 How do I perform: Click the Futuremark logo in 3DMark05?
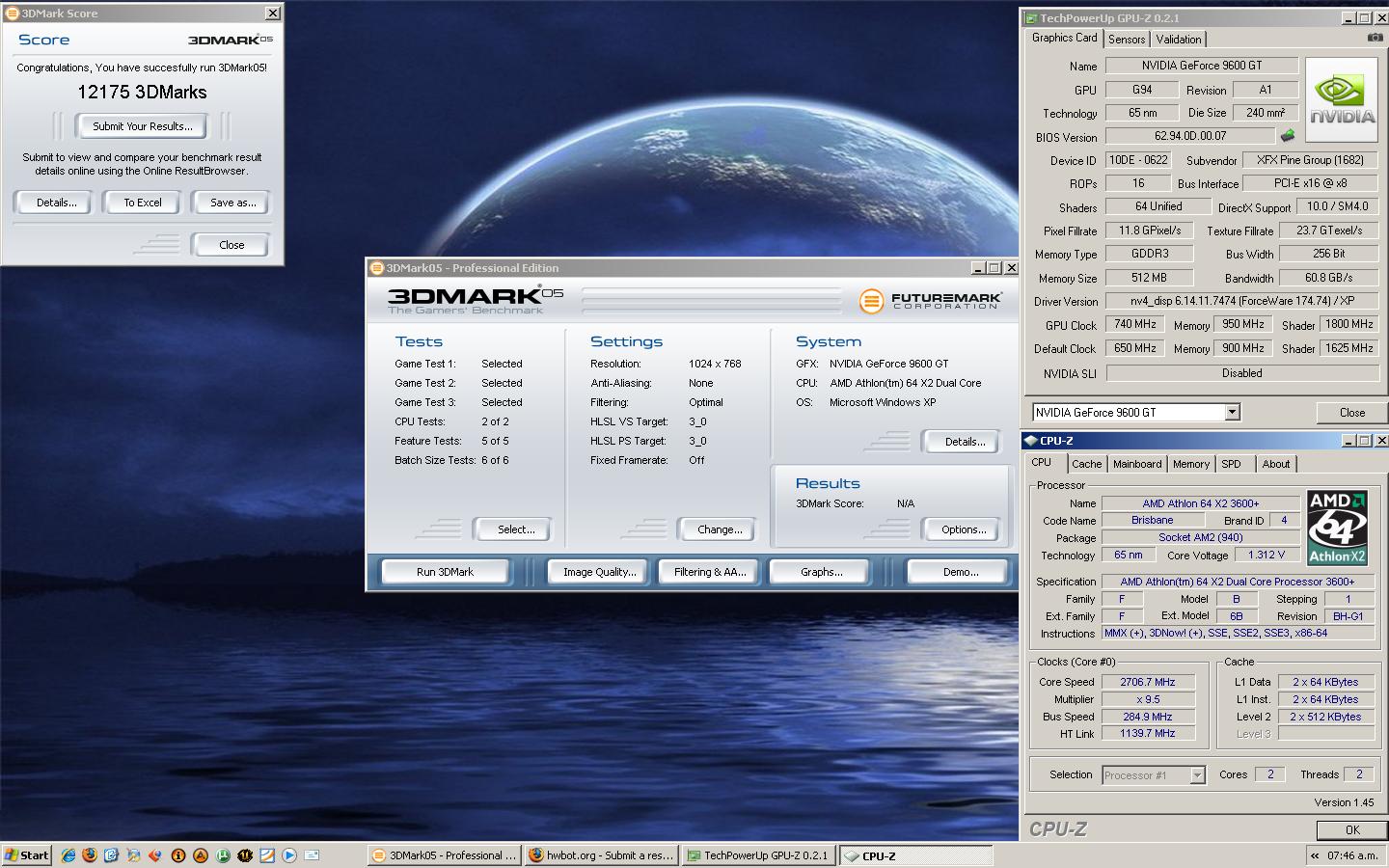click(x=930, y=300)
